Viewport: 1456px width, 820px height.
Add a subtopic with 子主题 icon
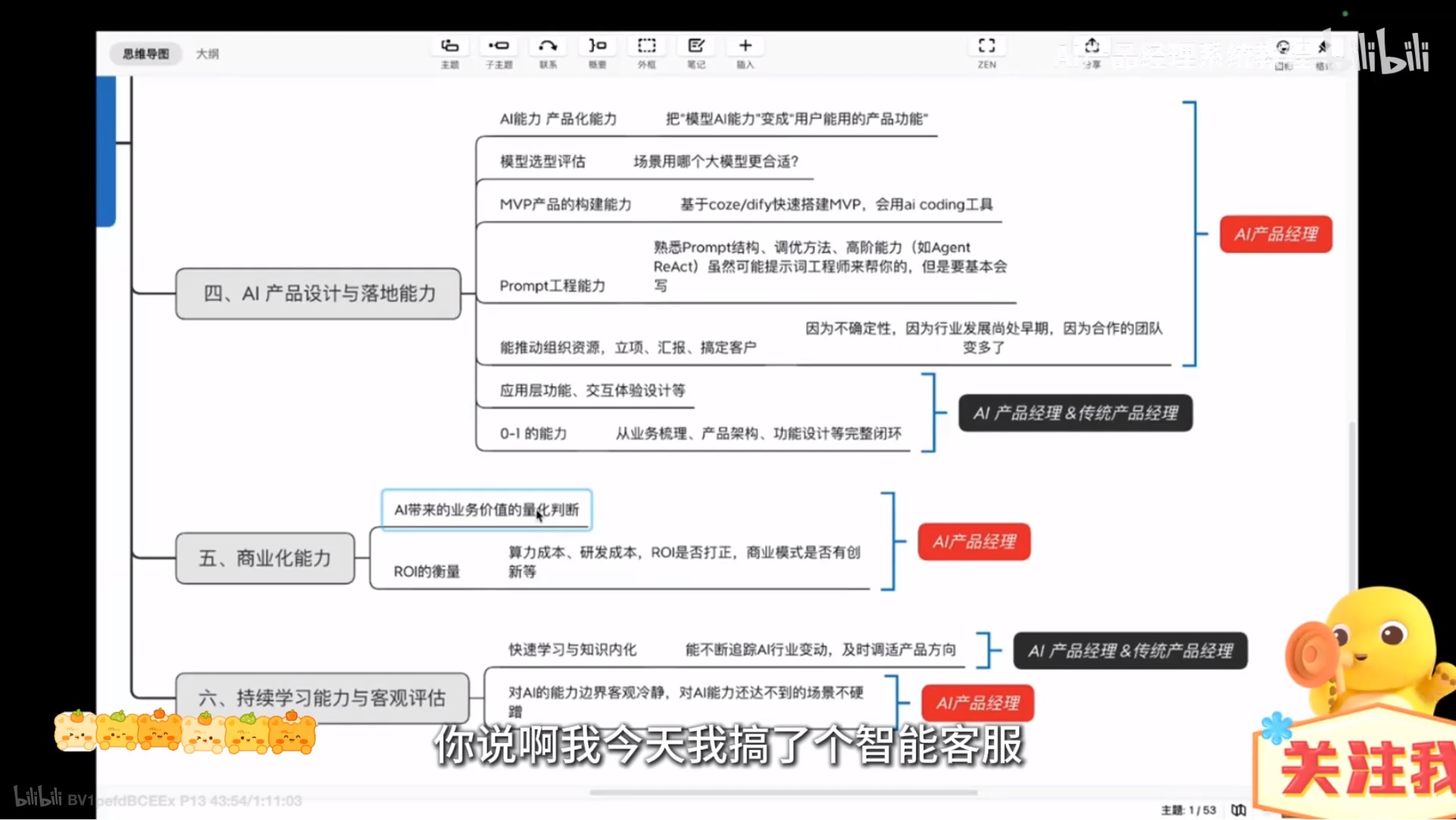point(499,47)
